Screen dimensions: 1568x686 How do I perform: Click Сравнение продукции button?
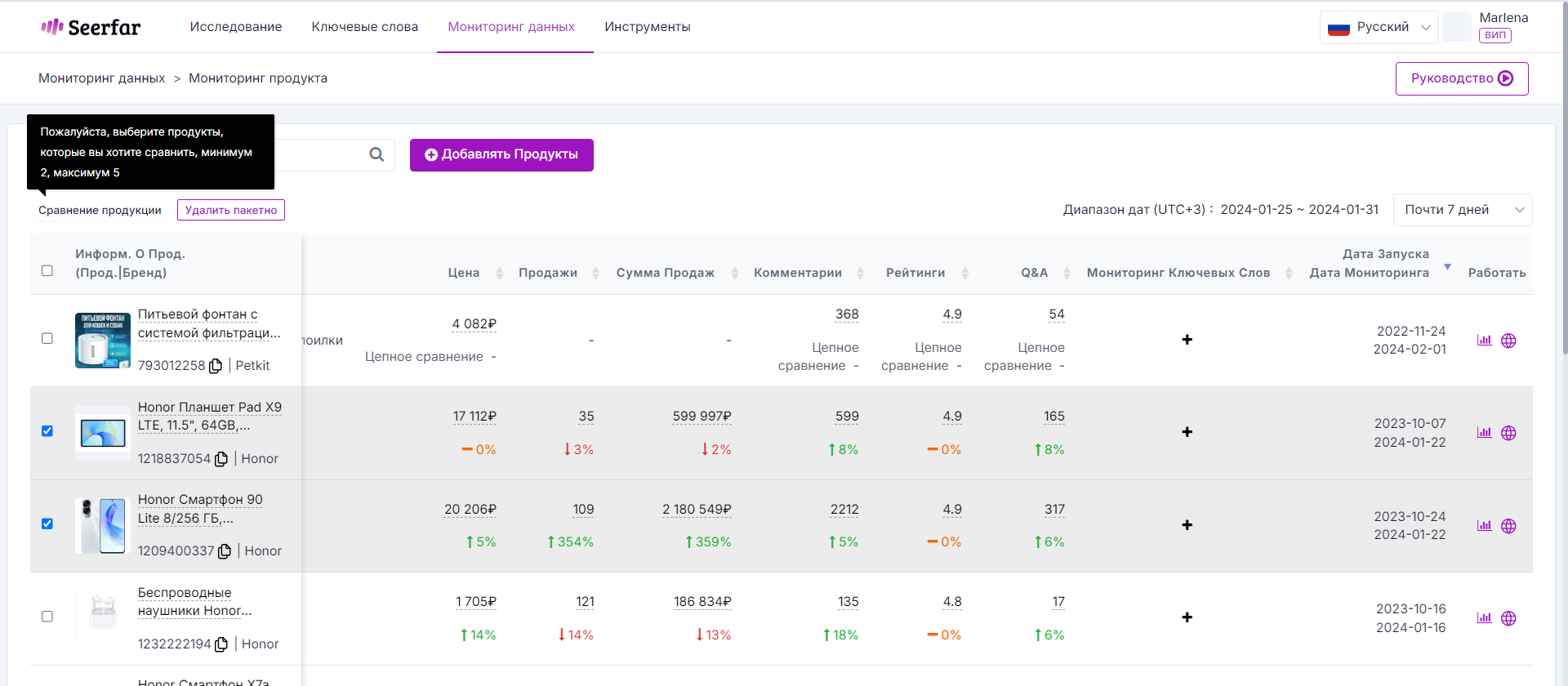coord(100,210)
